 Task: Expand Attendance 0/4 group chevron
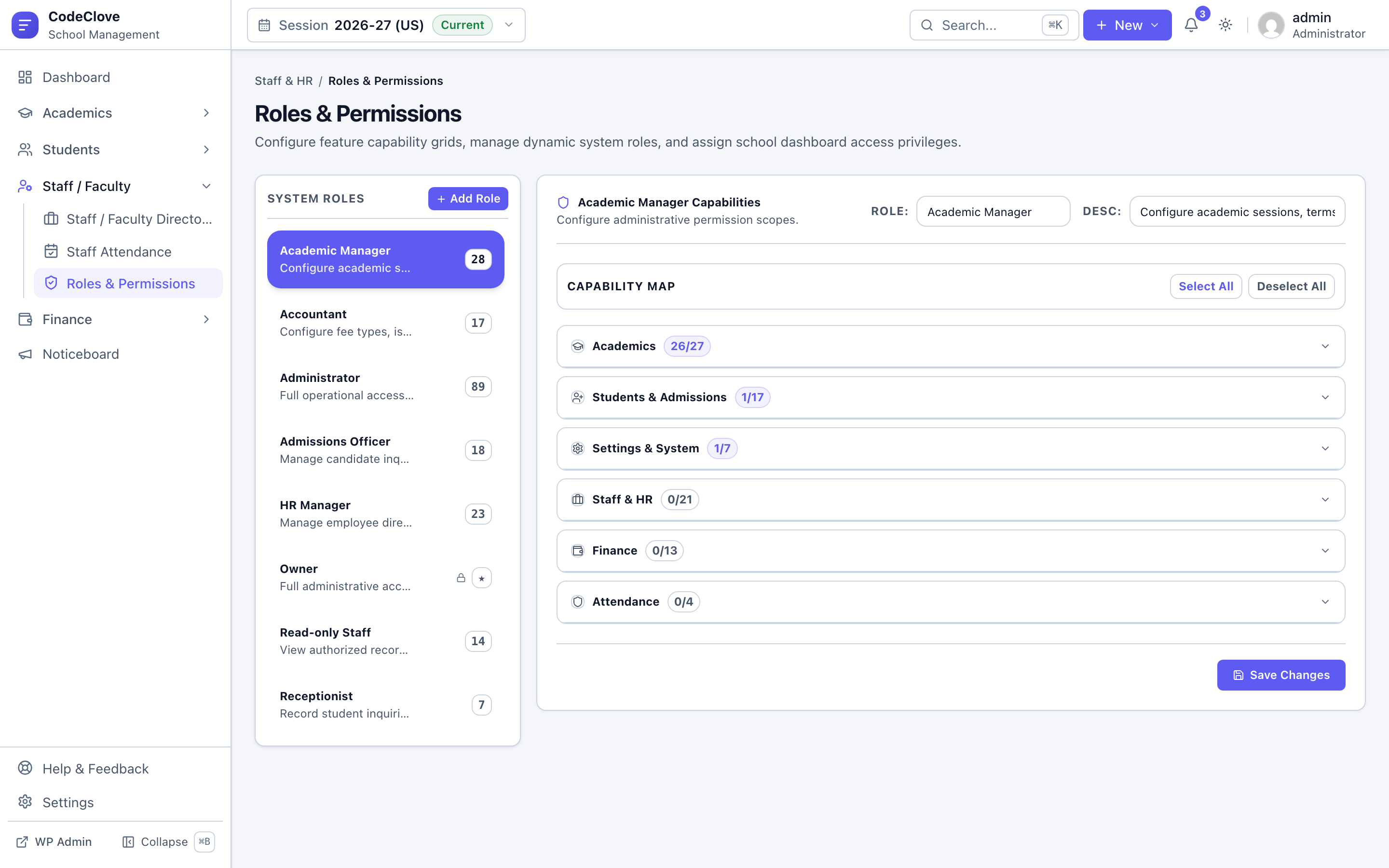tap(1325, 602)
